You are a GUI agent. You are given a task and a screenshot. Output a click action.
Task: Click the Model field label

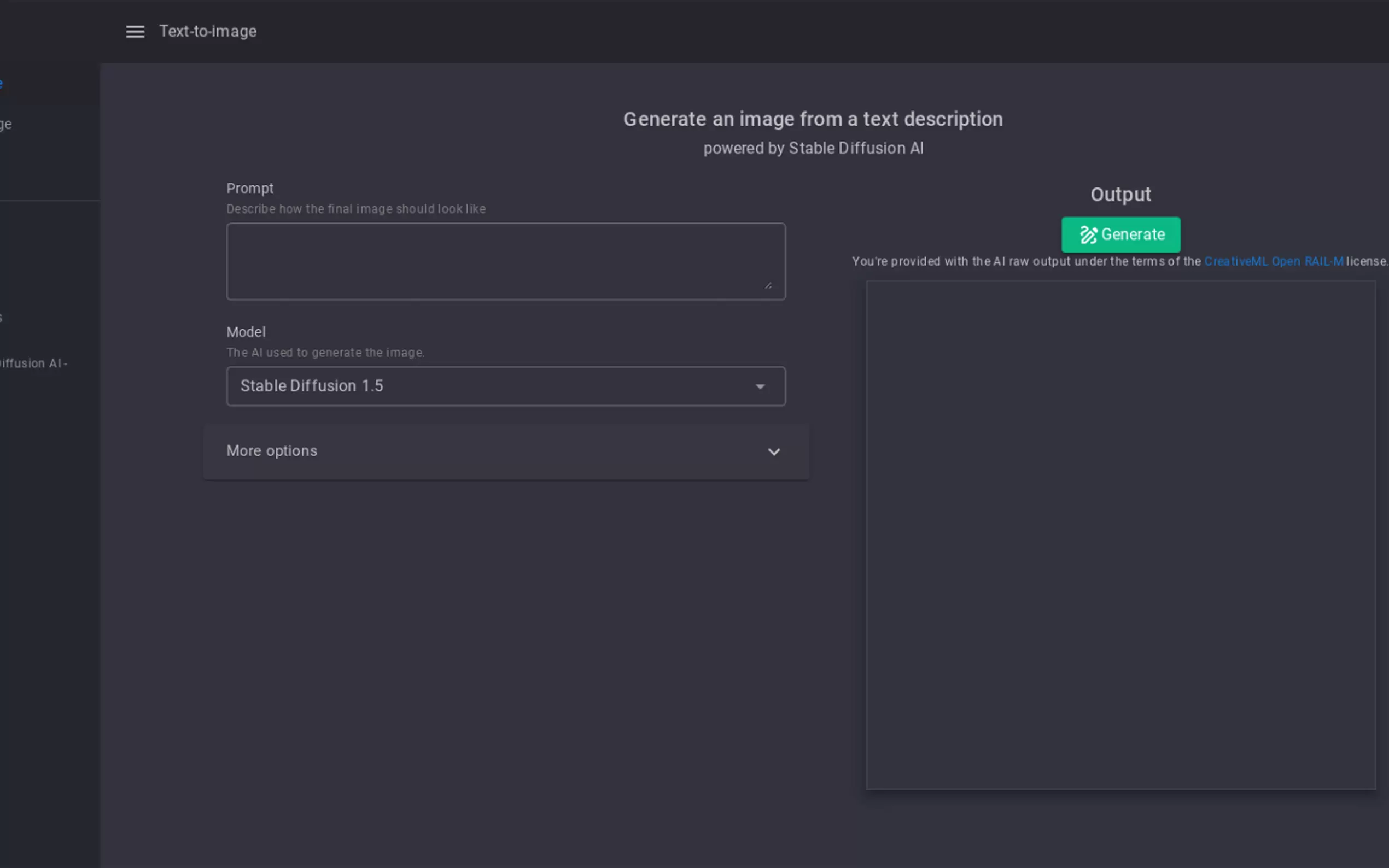tap(246, 332)
